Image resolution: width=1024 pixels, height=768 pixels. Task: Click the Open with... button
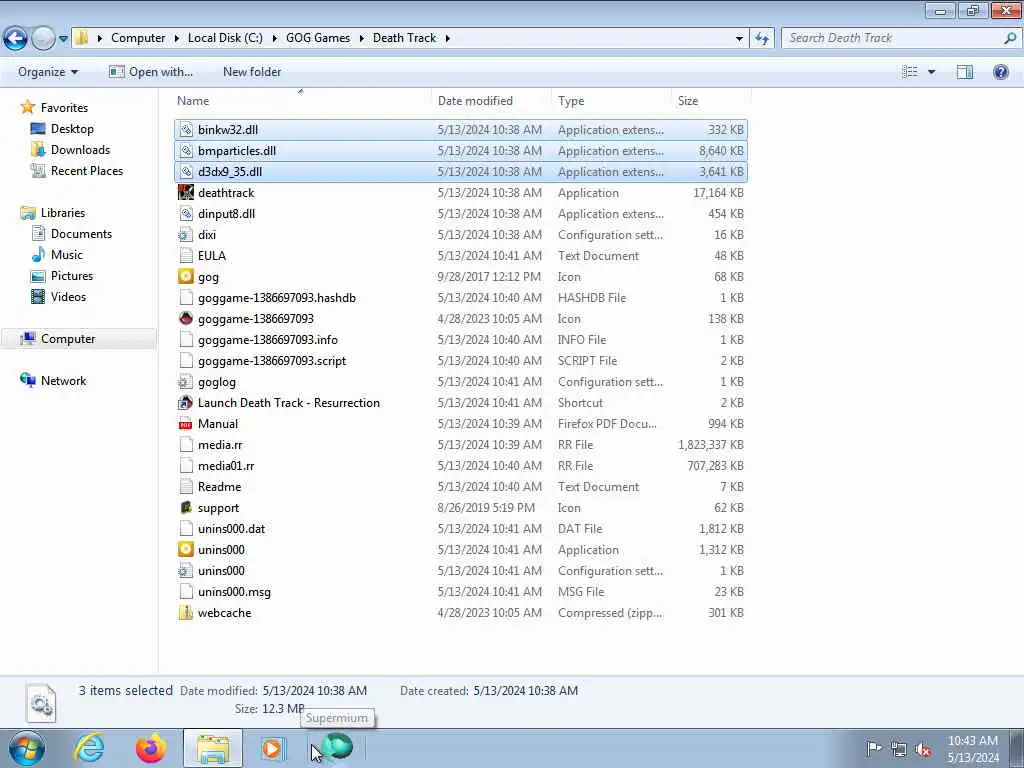coord(151,72)
